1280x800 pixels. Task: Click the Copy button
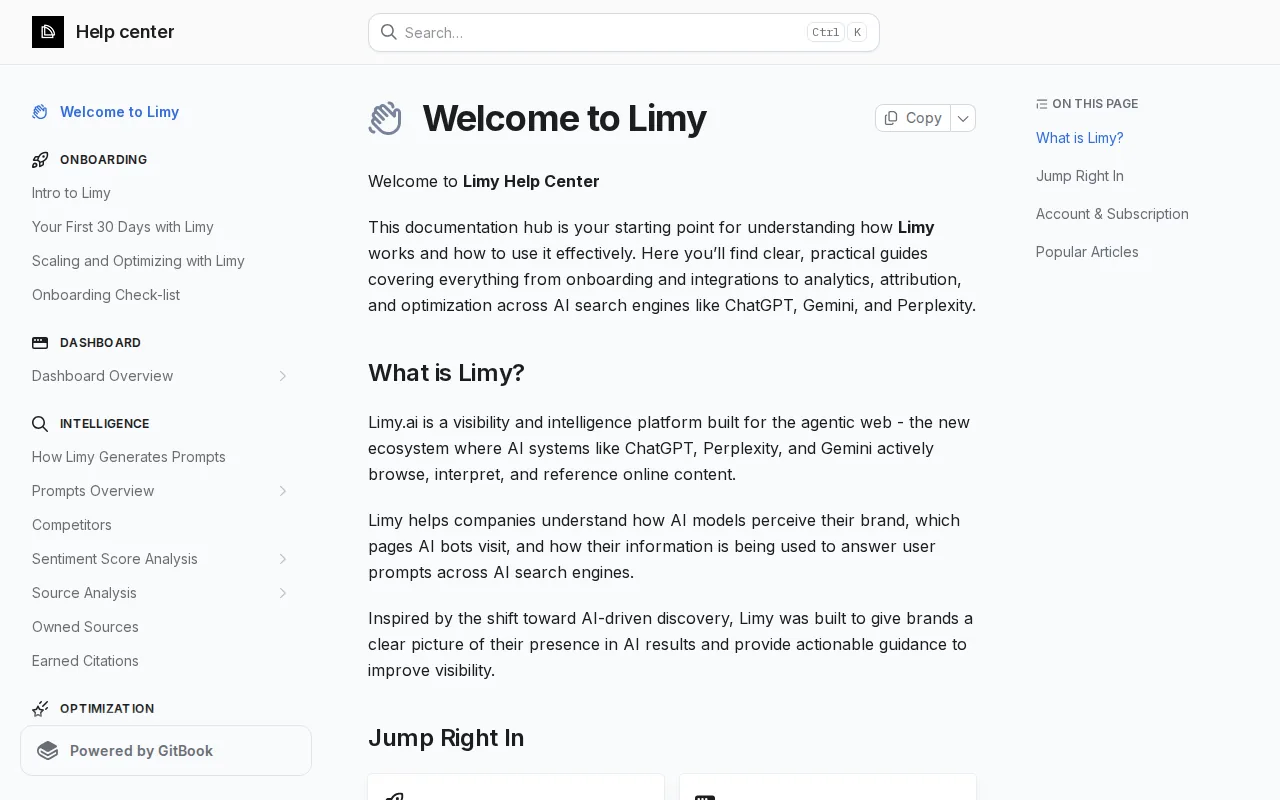[913, 118]
